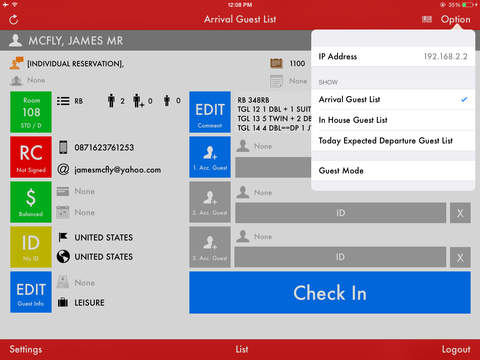Open the Room 108 tile
Viewport: 480px width, 360px height.
(x=31, y=112)
